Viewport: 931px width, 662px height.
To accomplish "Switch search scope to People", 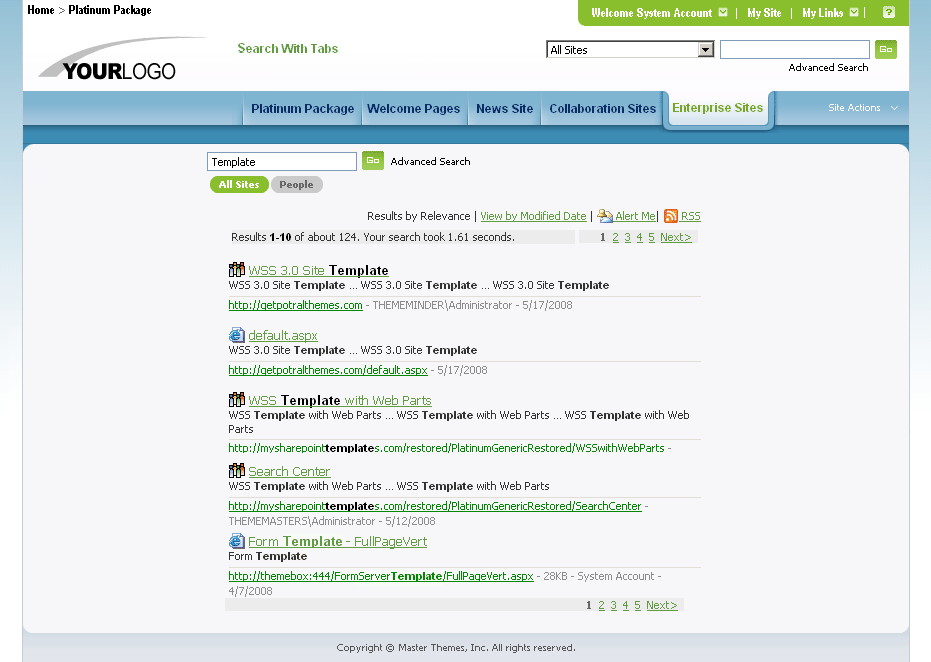I will click(296, 184).
